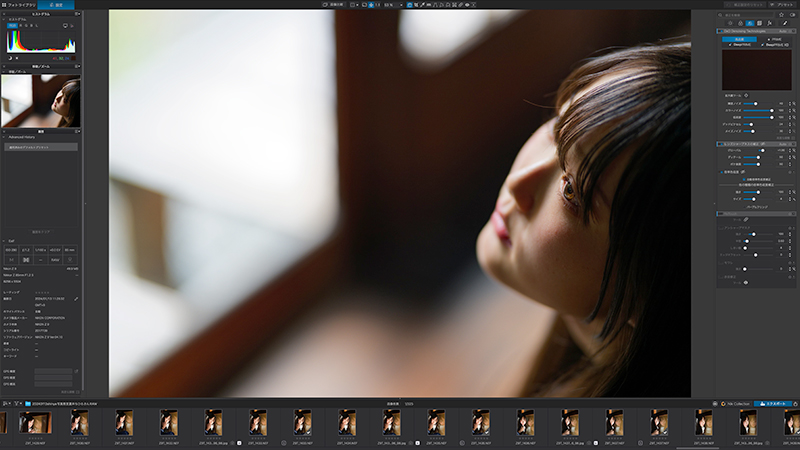Collapse the Exif section
This screenshot has height=450, width=800.
pos(4,241)
